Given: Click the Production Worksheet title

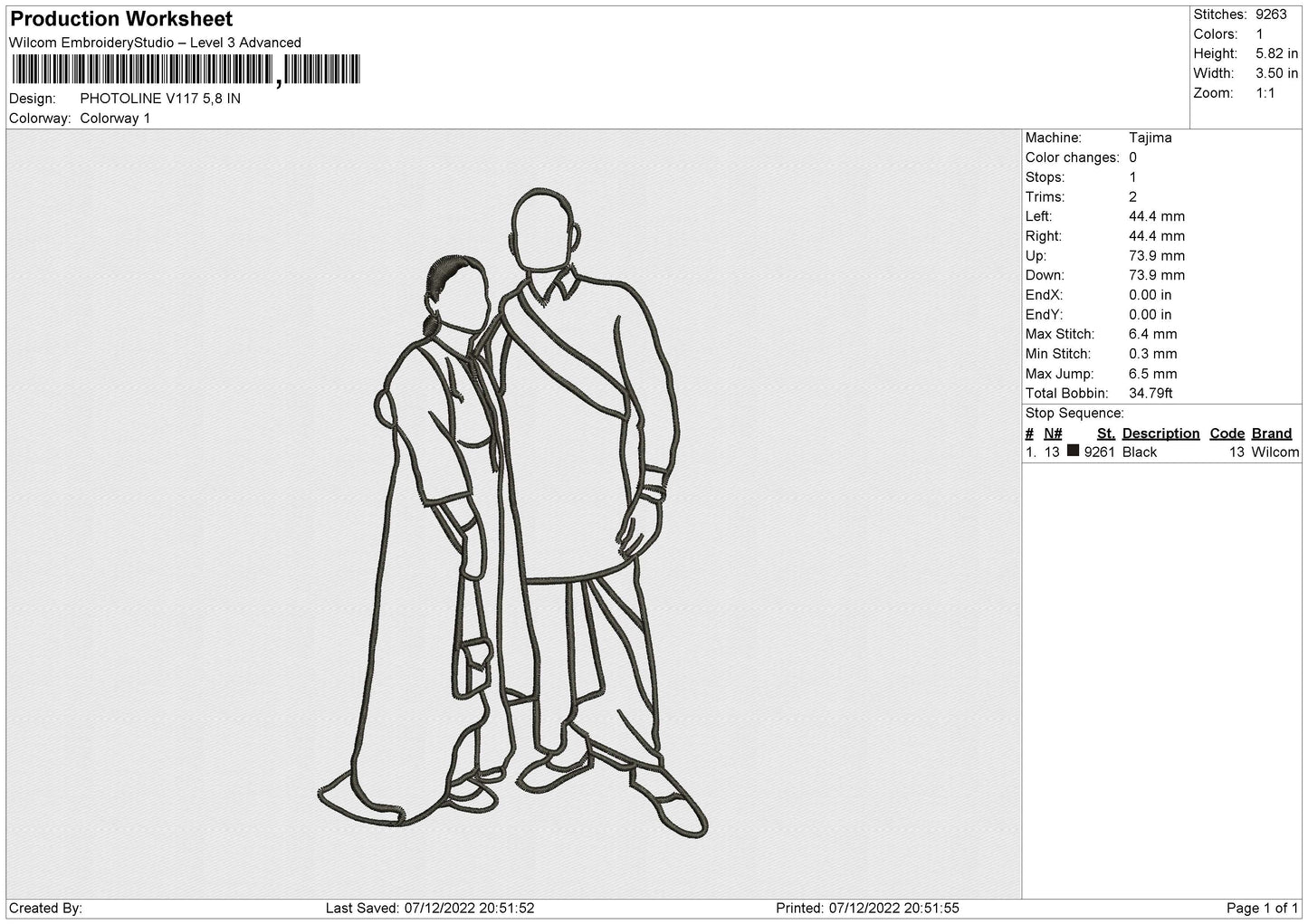Looking at the screenshot, I should click(121, 19).
